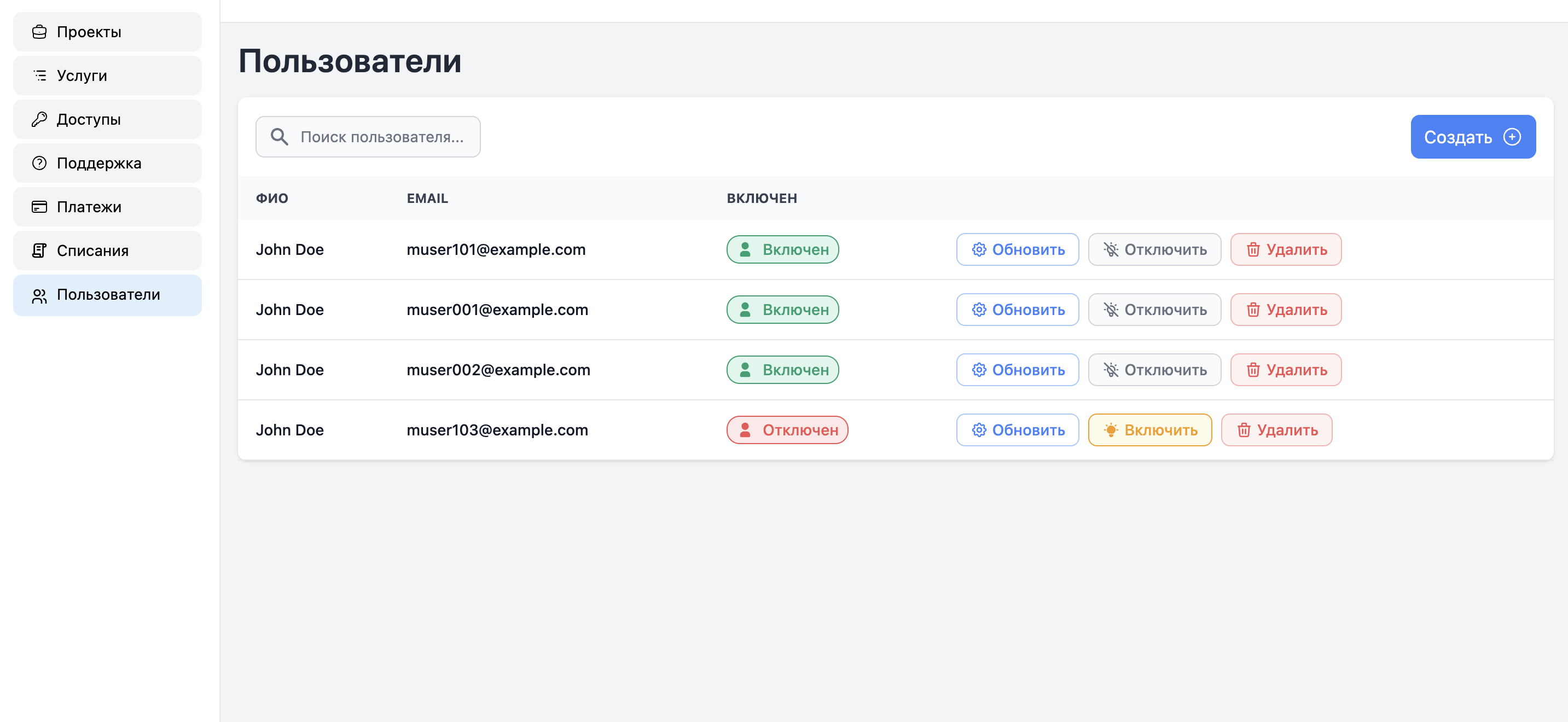1568x722 pixels.
Task: Click the magnifier icon in the search field
Action: [x=280, y=137]
